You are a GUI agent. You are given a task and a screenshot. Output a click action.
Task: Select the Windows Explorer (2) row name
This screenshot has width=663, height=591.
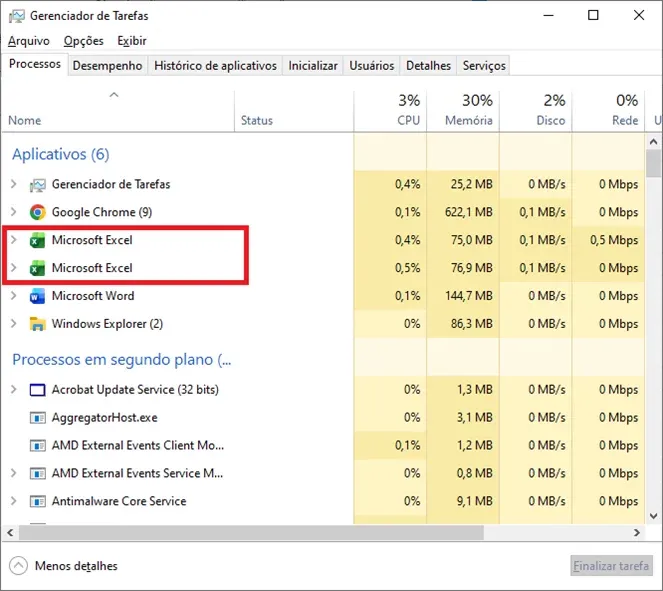point(107,324)
